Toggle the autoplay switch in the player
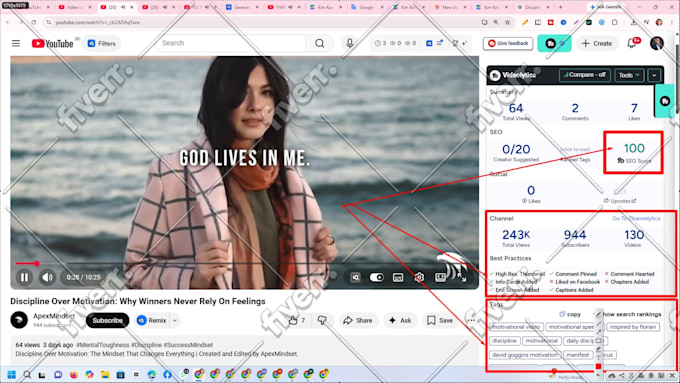The width and height of the screenshot is (680, 383). point(376,277)
